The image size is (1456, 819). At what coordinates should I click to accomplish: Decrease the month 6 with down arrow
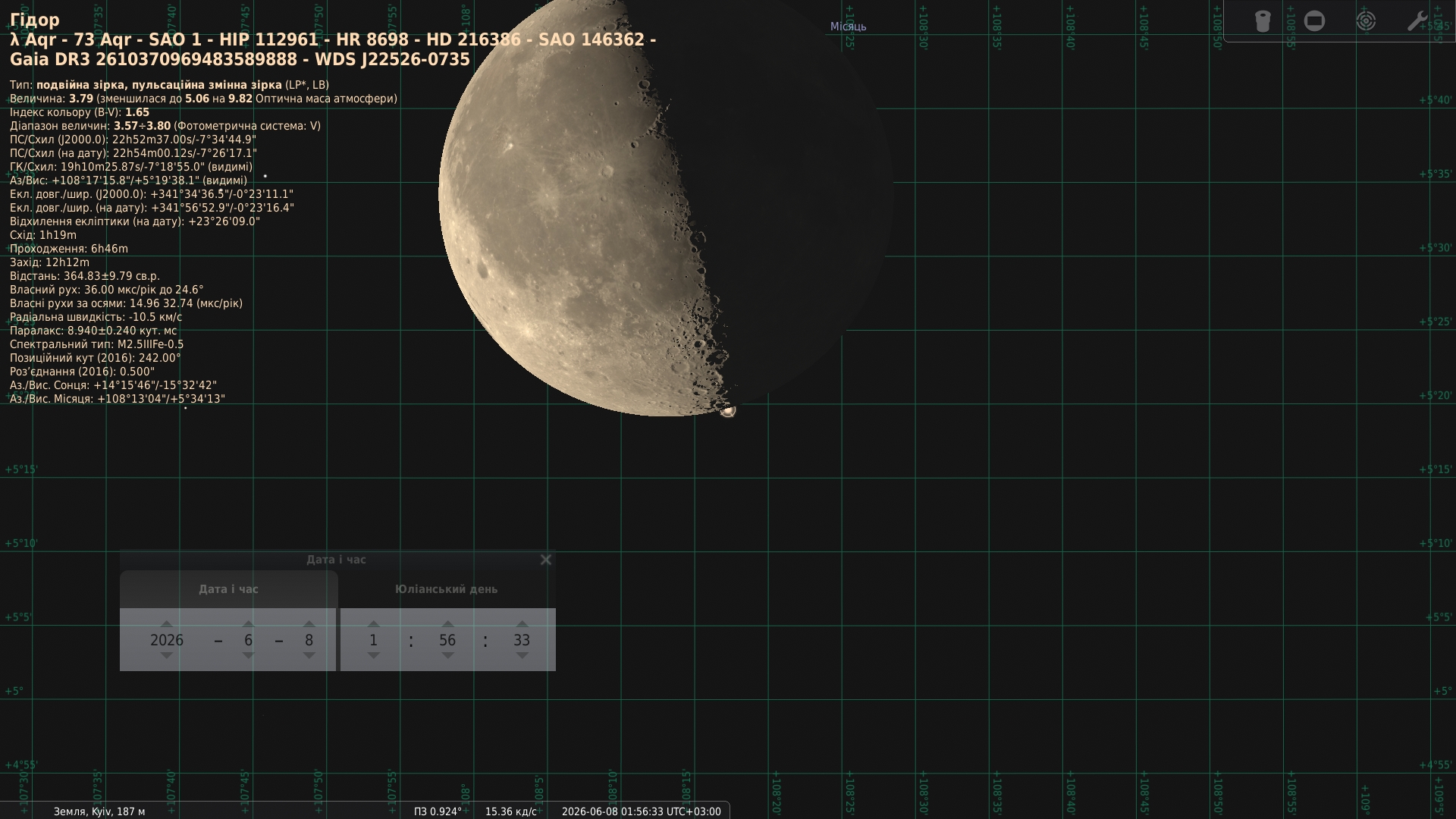[x=248, y=656]
